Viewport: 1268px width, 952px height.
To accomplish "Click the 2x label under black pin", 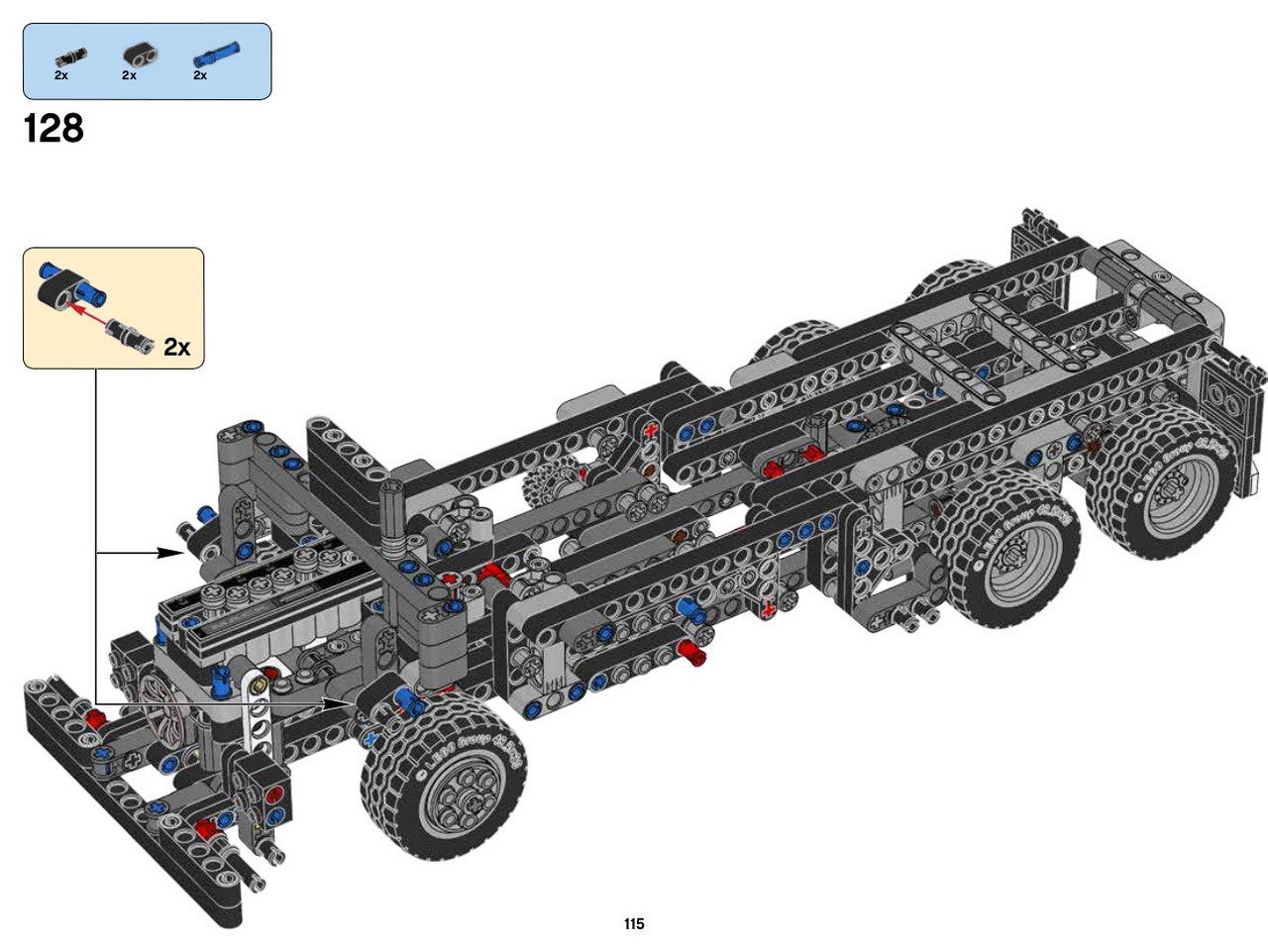I will click(x=61, y=75).
